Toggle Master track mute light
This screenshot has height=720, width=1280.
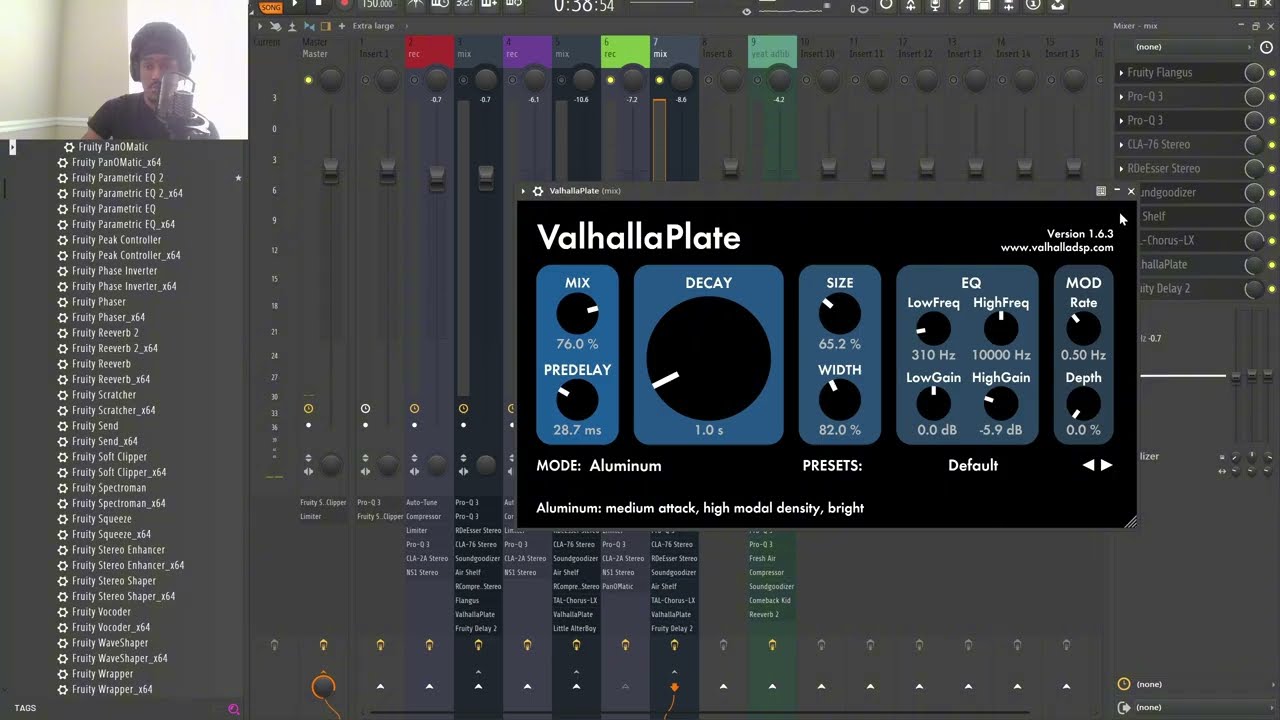[308, 80]
